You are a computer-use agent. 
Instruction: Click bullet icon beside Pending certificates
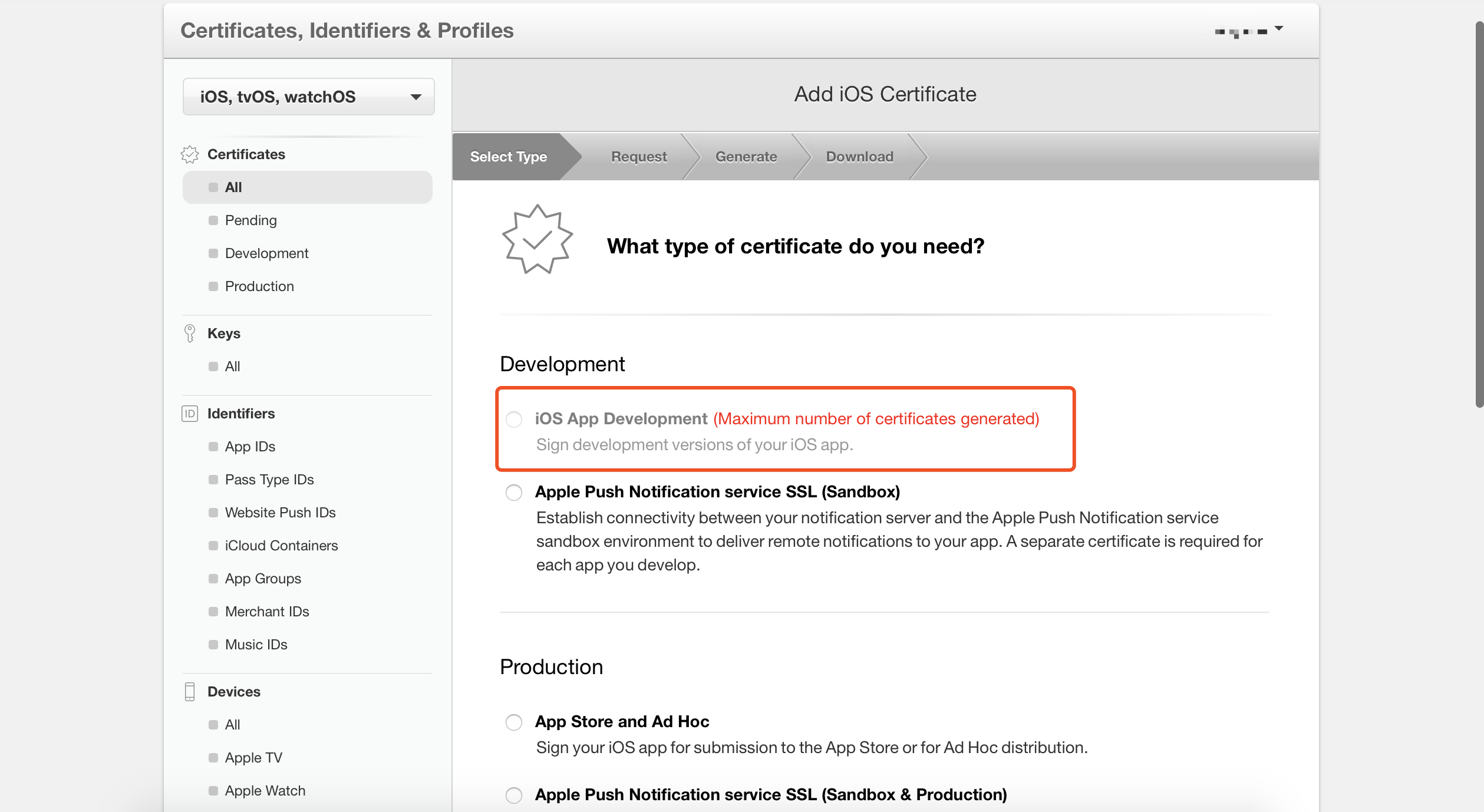213,220
